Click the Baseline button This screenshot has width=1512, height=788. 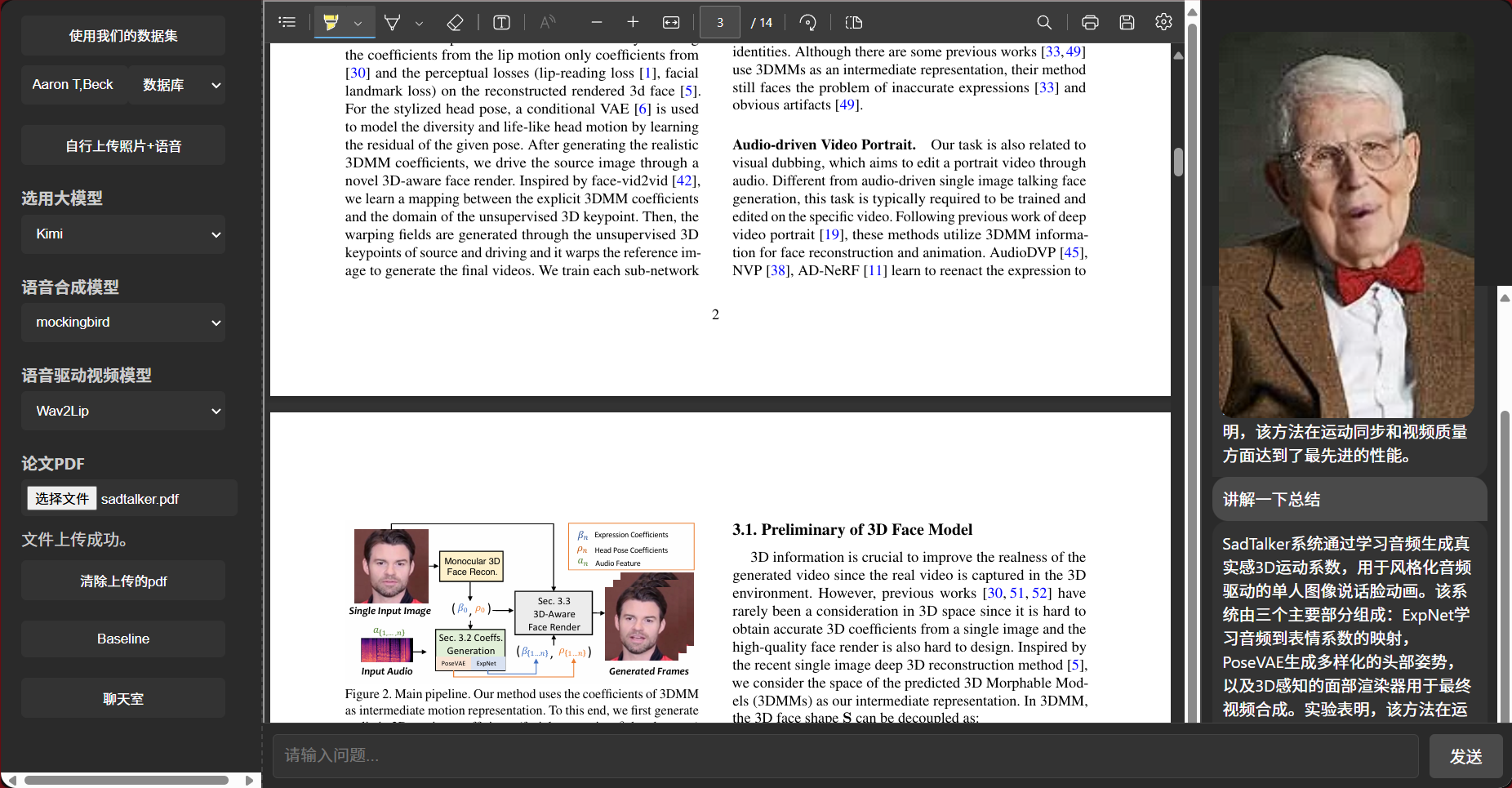coord(123,639)
